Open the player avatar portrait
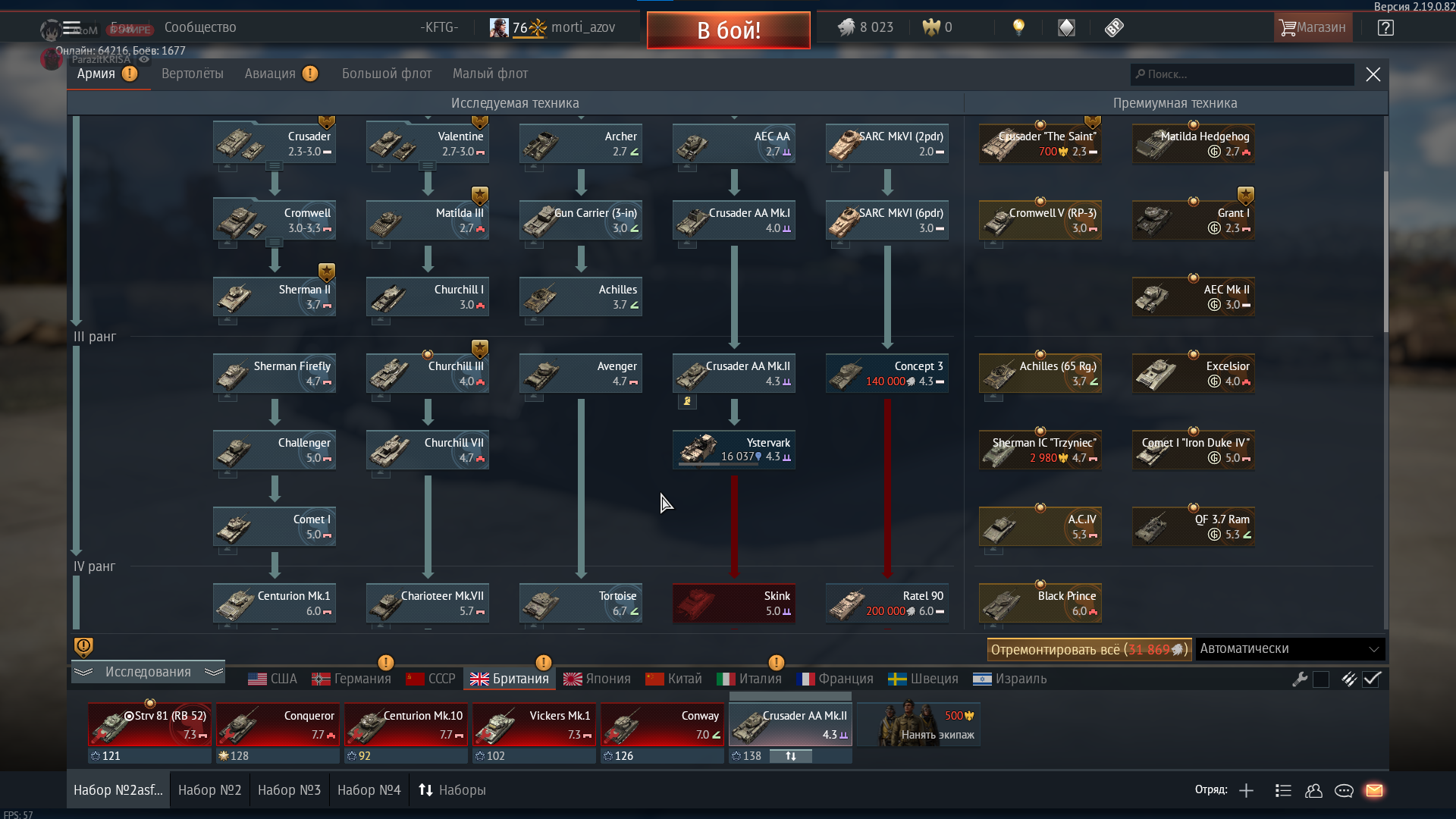This screenshot has width=1456, height=819. tap(499, 28)
